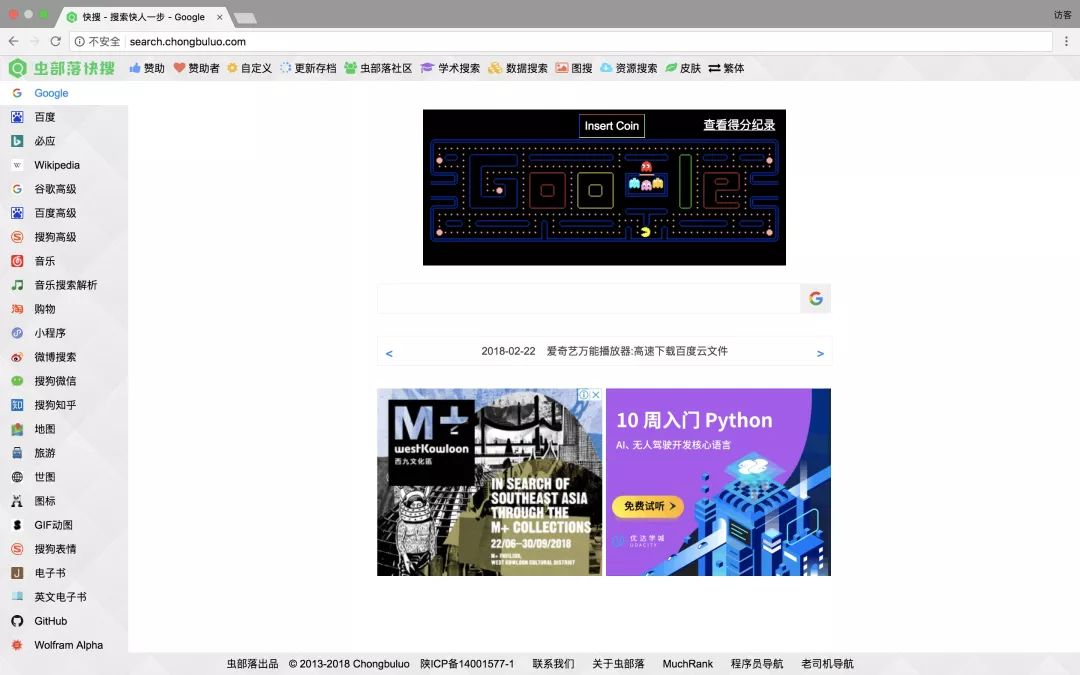This screenshot has width=1080, height=675.
Task: Open the 爱奇艺万能播放器 news headline
Action: (x=637, y=351)
